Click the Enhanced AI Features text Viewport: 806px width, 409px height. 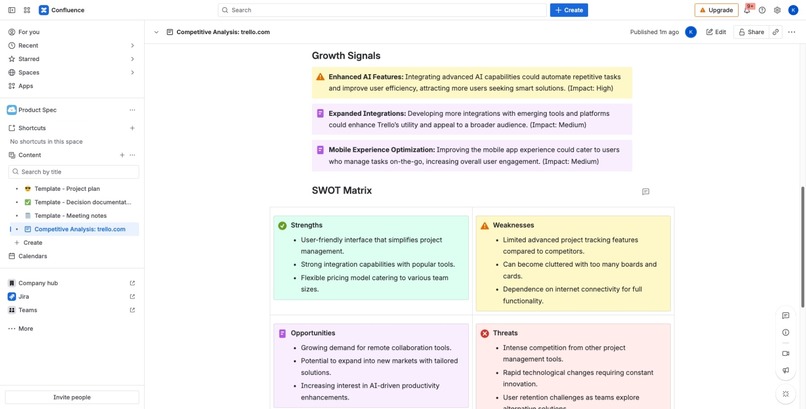coord(366,77)
